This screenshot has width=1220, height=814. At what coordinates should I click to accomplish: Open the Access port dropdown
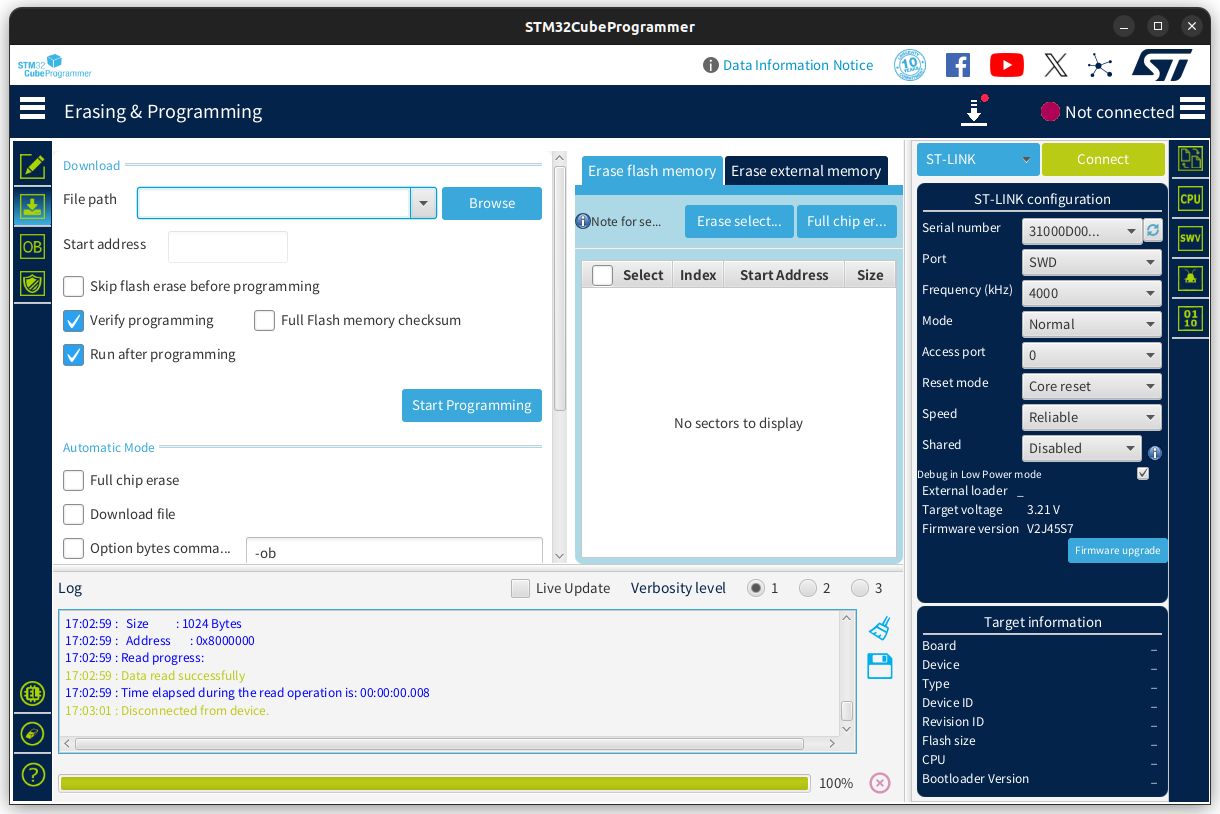point(1092,356)
